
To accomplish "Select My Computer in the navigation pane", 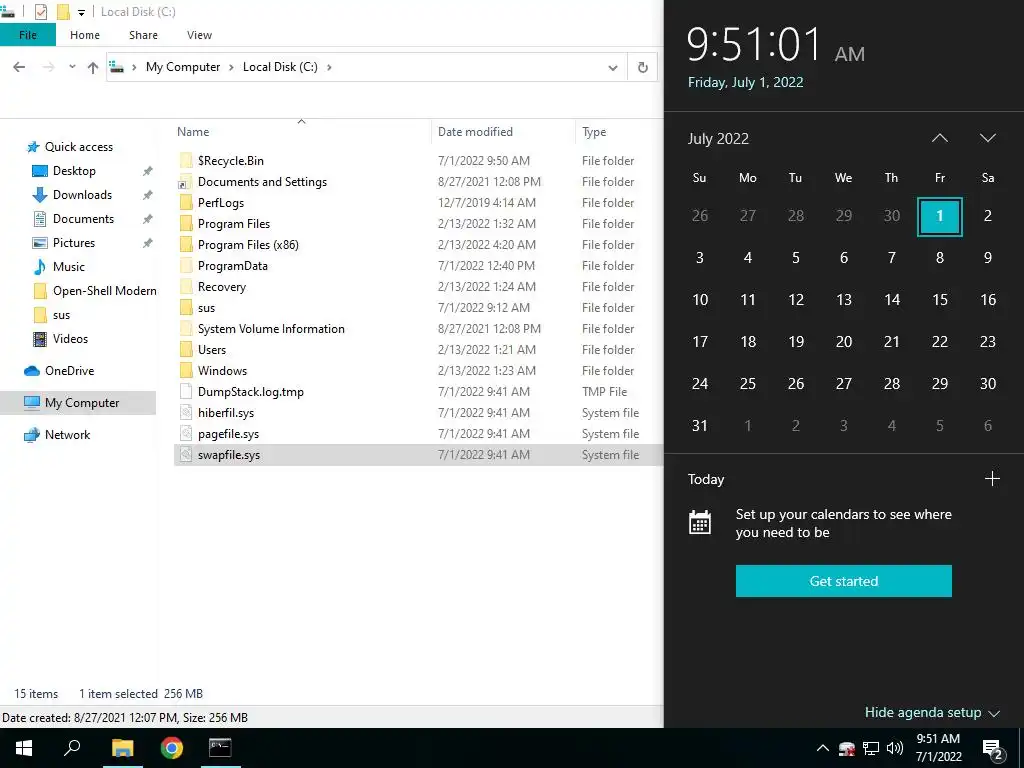I will (82, 403).
